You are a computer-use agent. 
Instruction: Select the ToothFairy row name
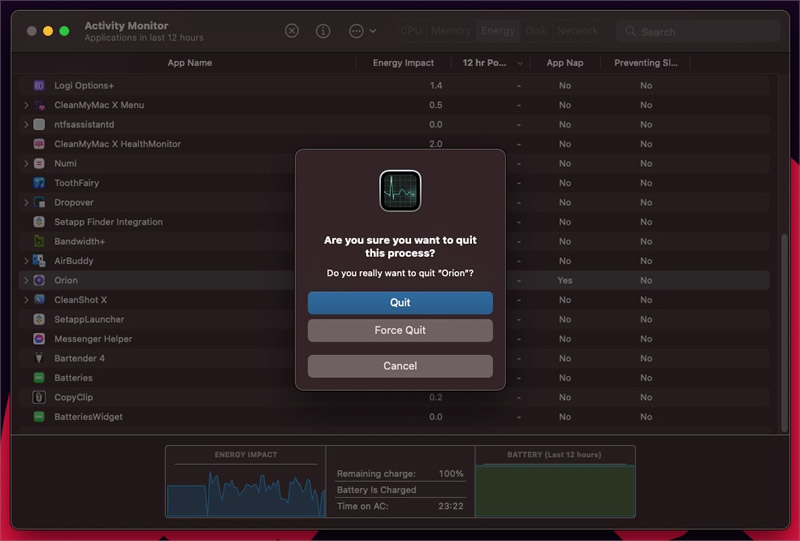77,183
